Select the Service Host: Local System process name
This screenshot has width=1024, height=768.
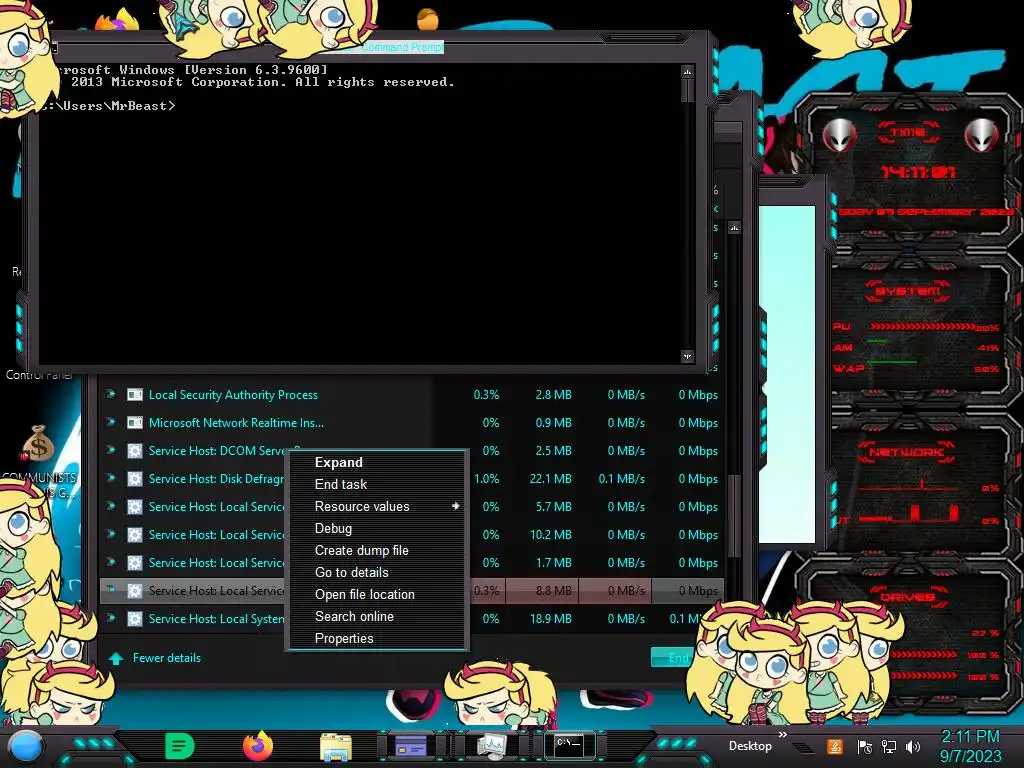click(216, 618)
